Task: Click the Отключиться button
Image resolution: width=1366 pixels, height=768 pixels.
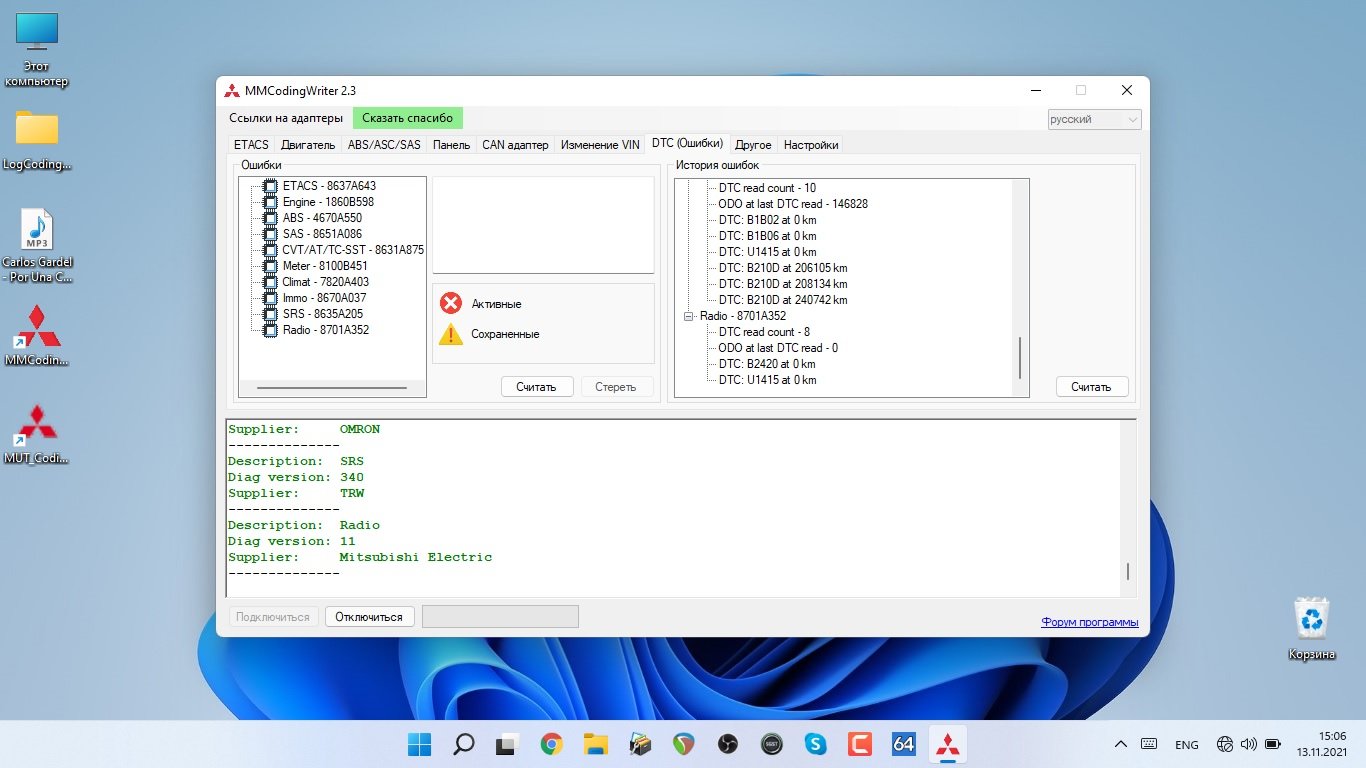Action: point(369,617)
